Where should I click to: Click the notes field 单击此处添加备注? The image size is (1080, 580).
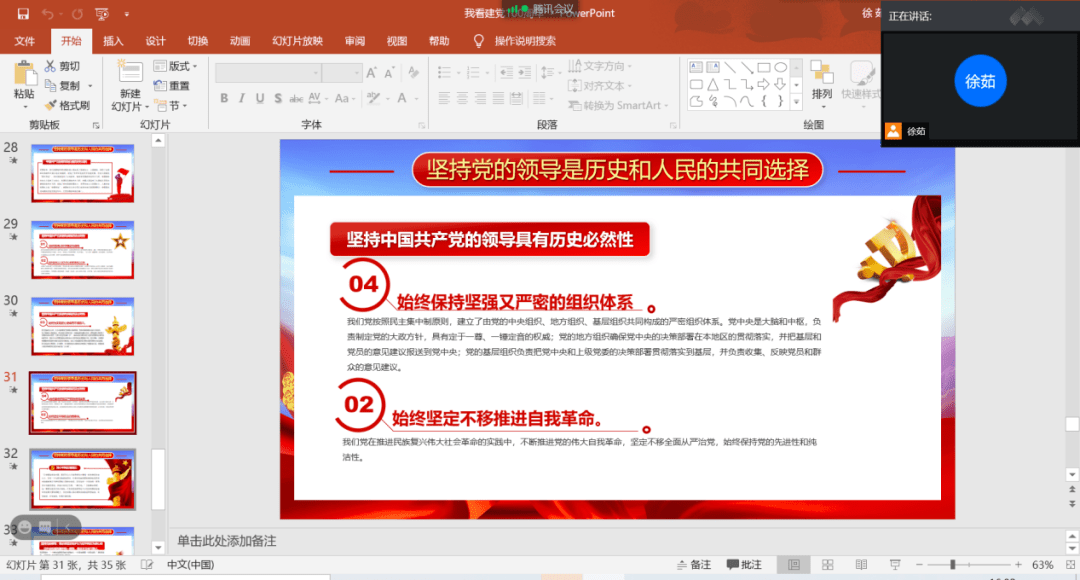227,541
